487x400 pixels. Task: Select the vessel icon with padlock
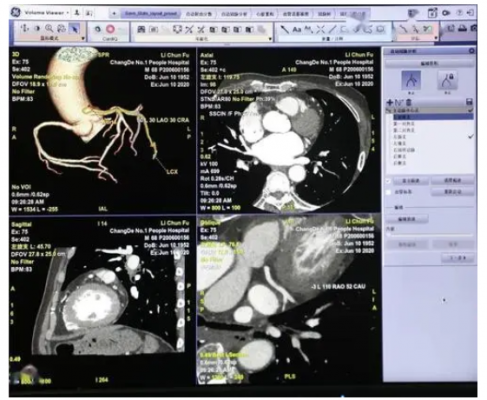click(447, 80)
